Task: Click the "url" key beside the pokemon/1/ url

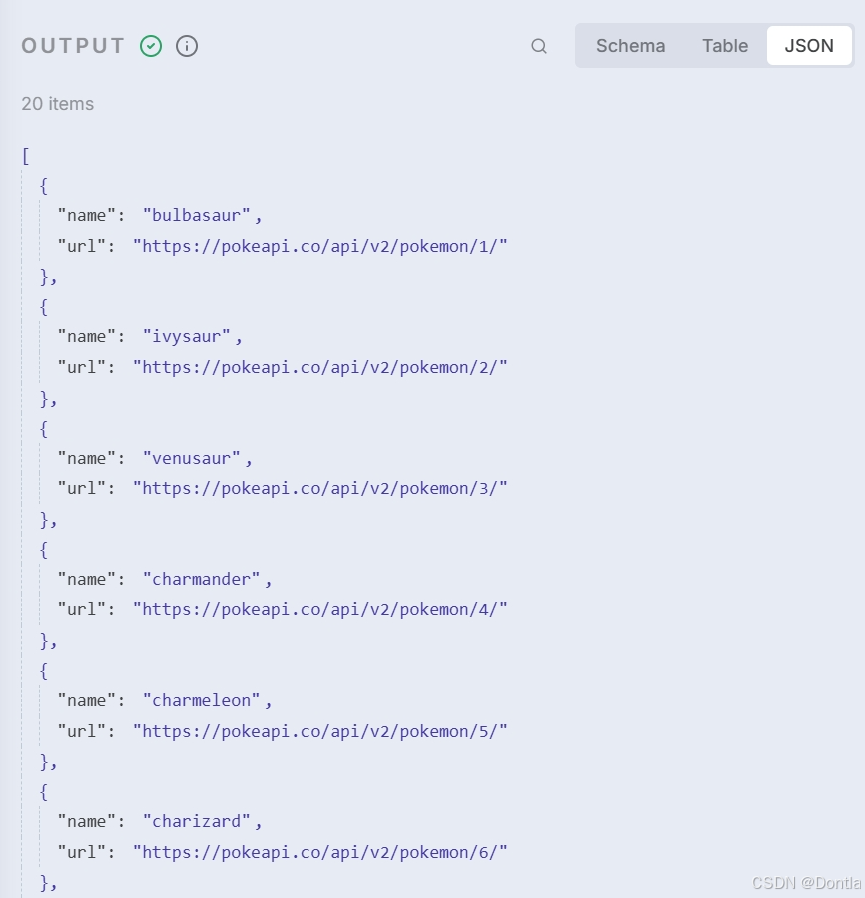Action: (82, 246)
